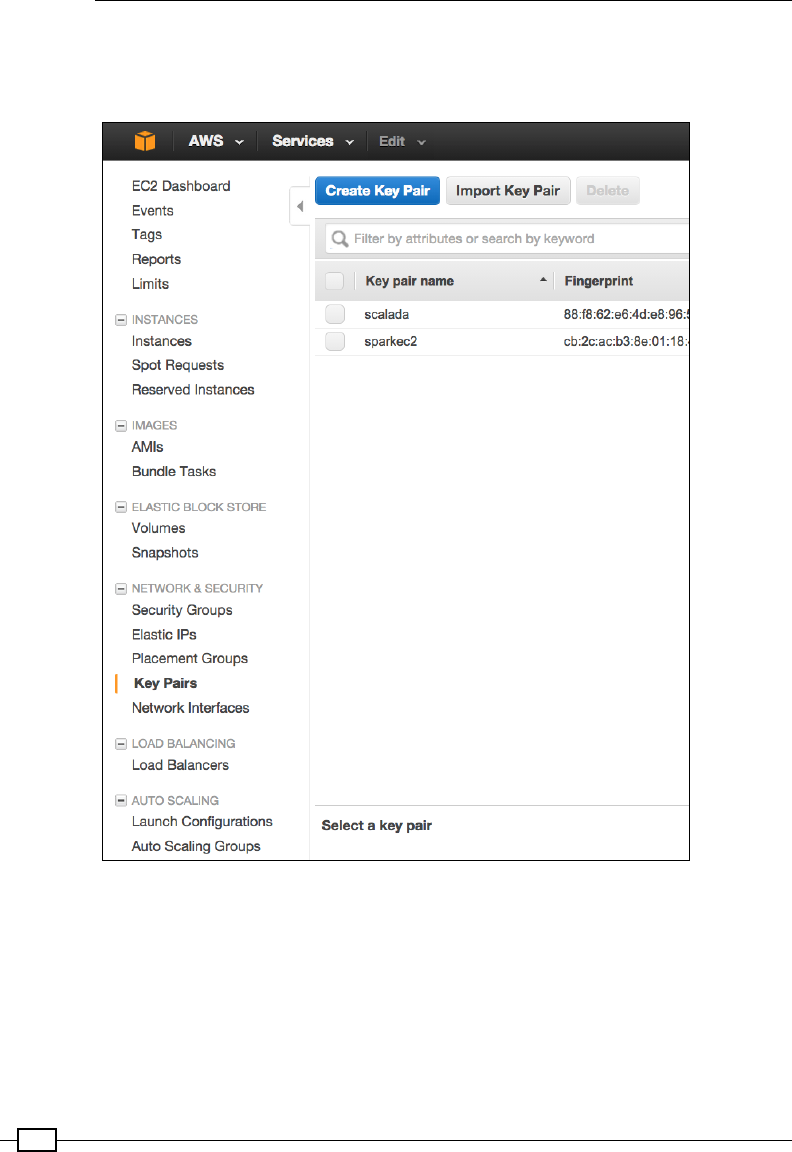
Task: Collapse the LOAD BALANCING section
Action: [x=121, y=744]
